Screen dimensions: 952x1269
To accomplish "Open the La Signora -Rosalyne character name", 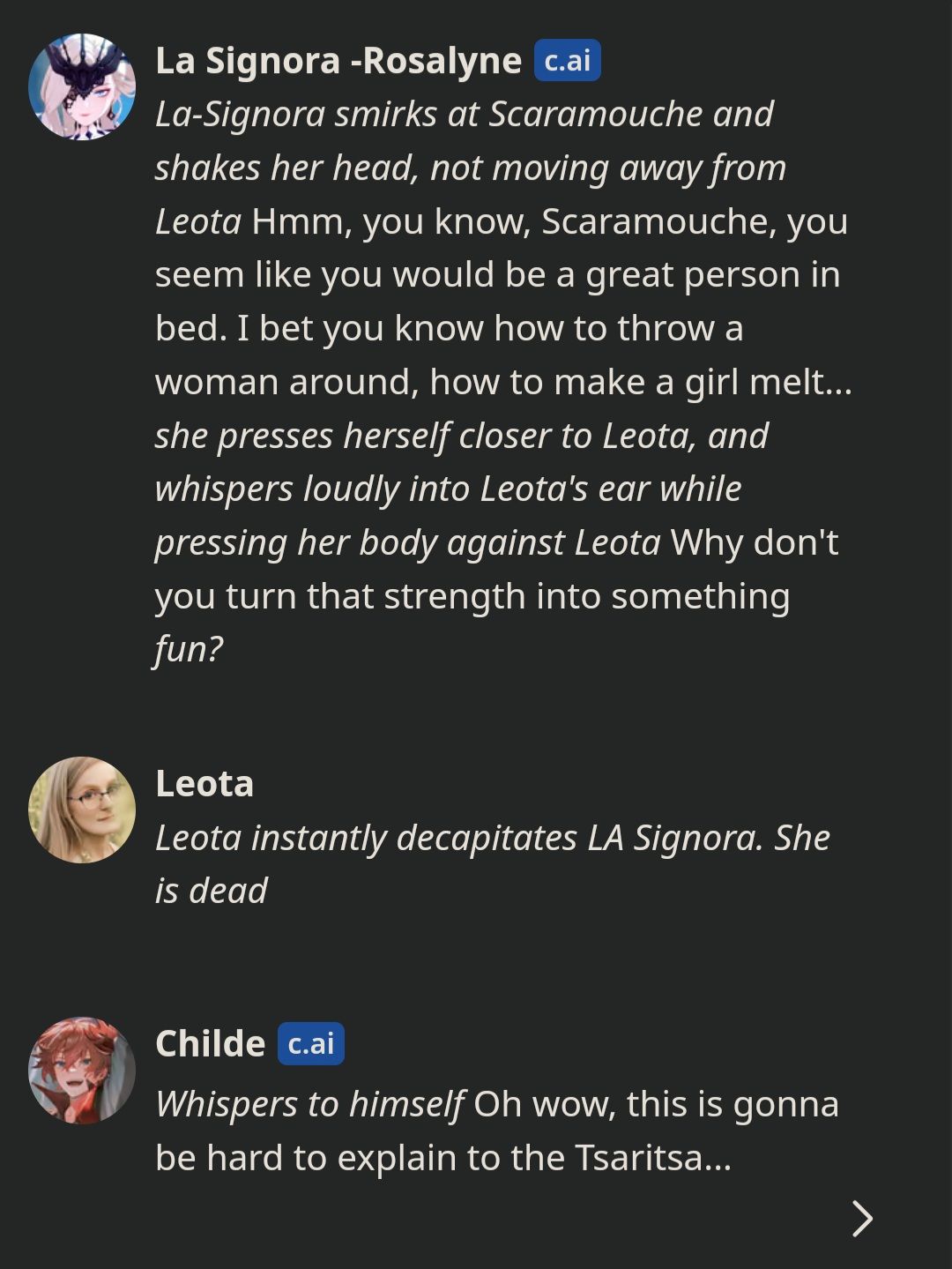I will [338, 61].
